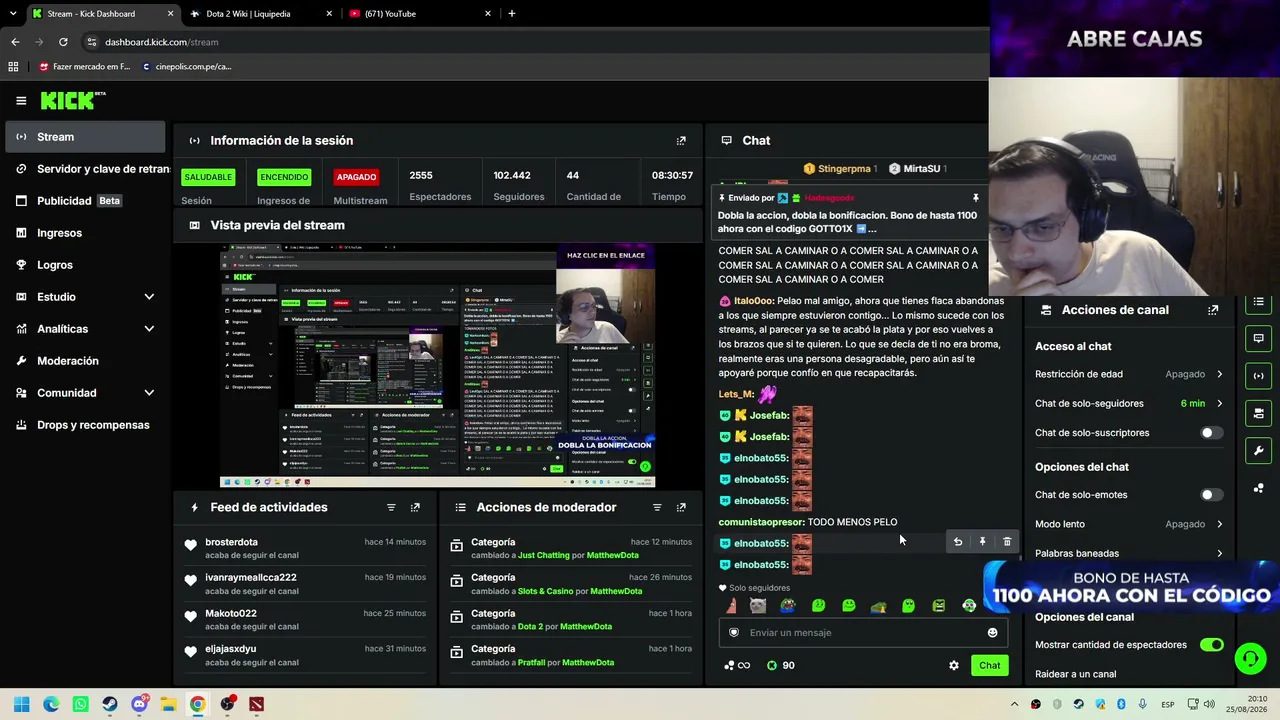
Task: Select the Patrick star emote
Action: coord(732,606)
